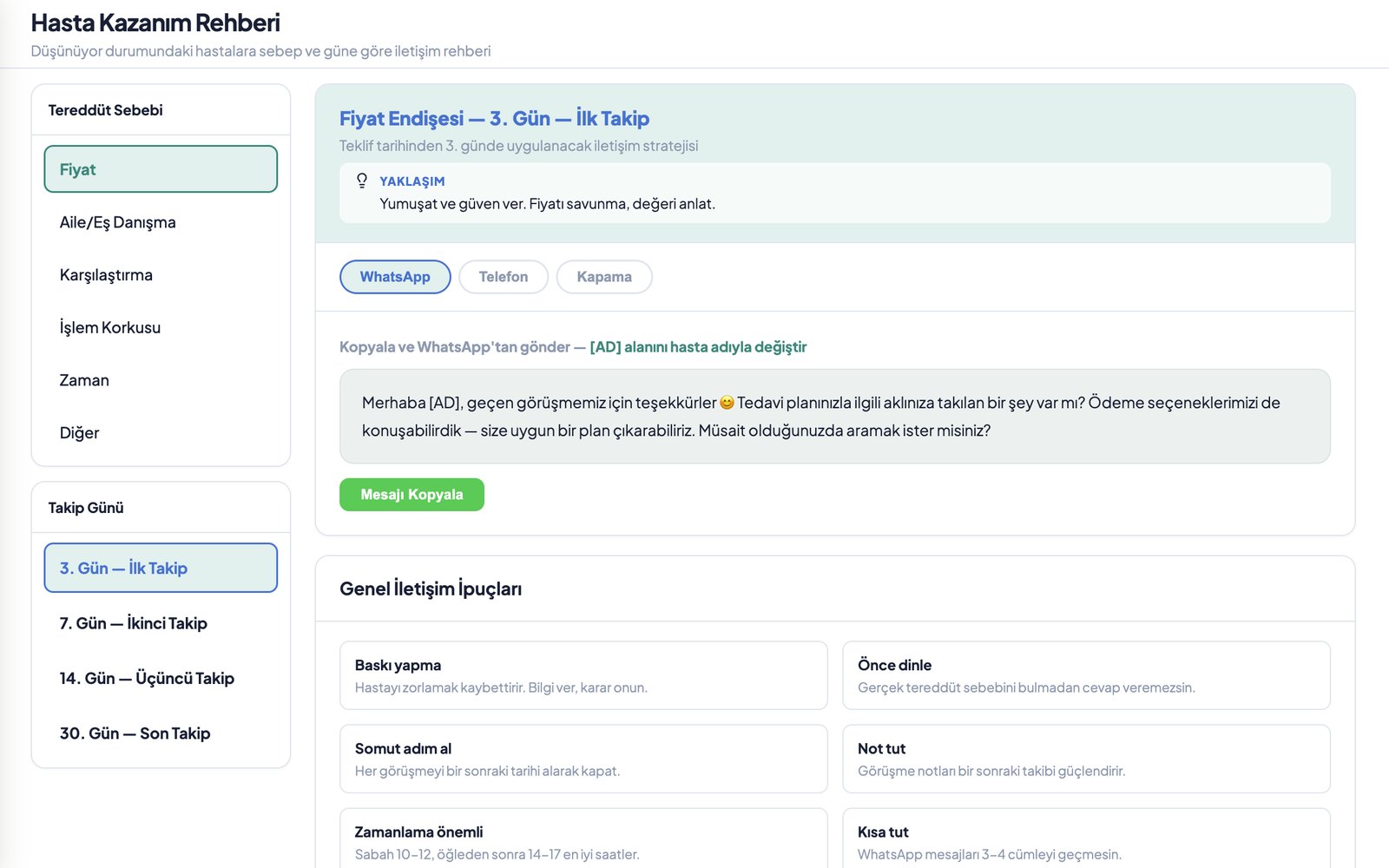Open the Telefon tab
Viewport: 1389px width, 868px height.
(504, 277)
